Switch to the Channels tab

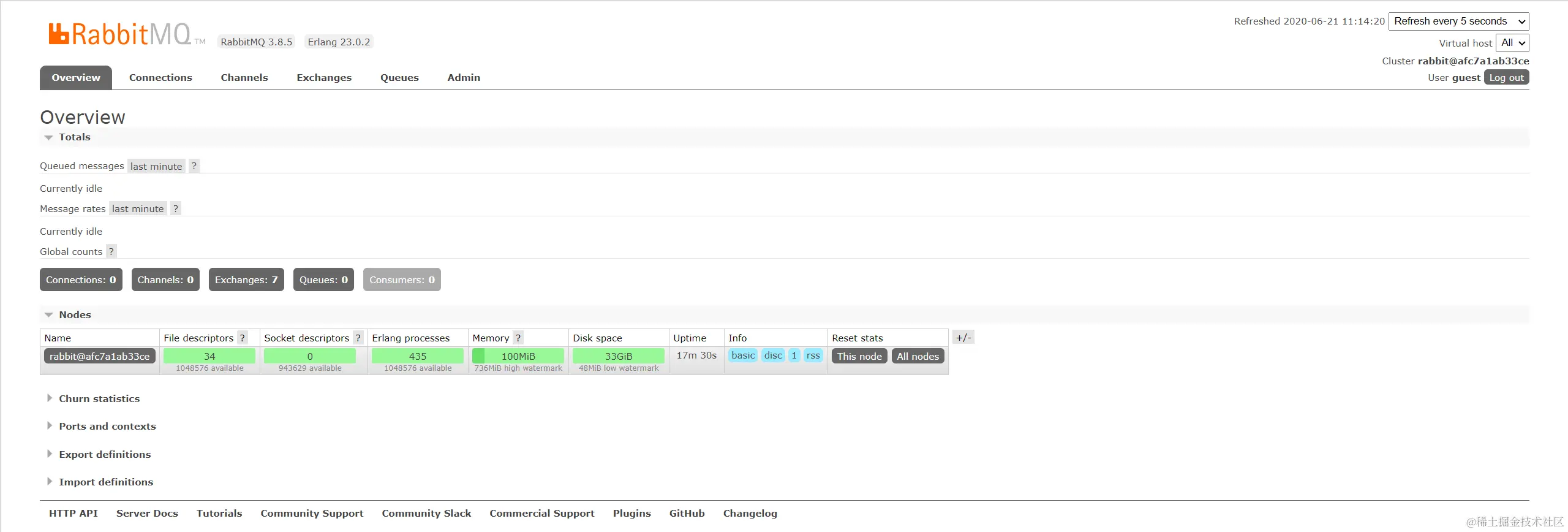[244, 78]
